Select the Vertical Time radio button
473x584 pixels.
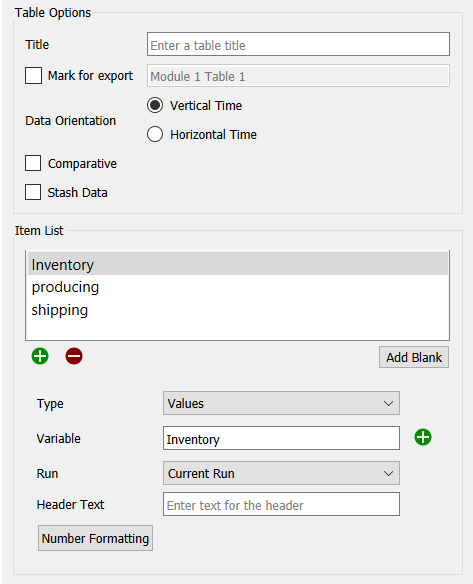tap(155, 105)
